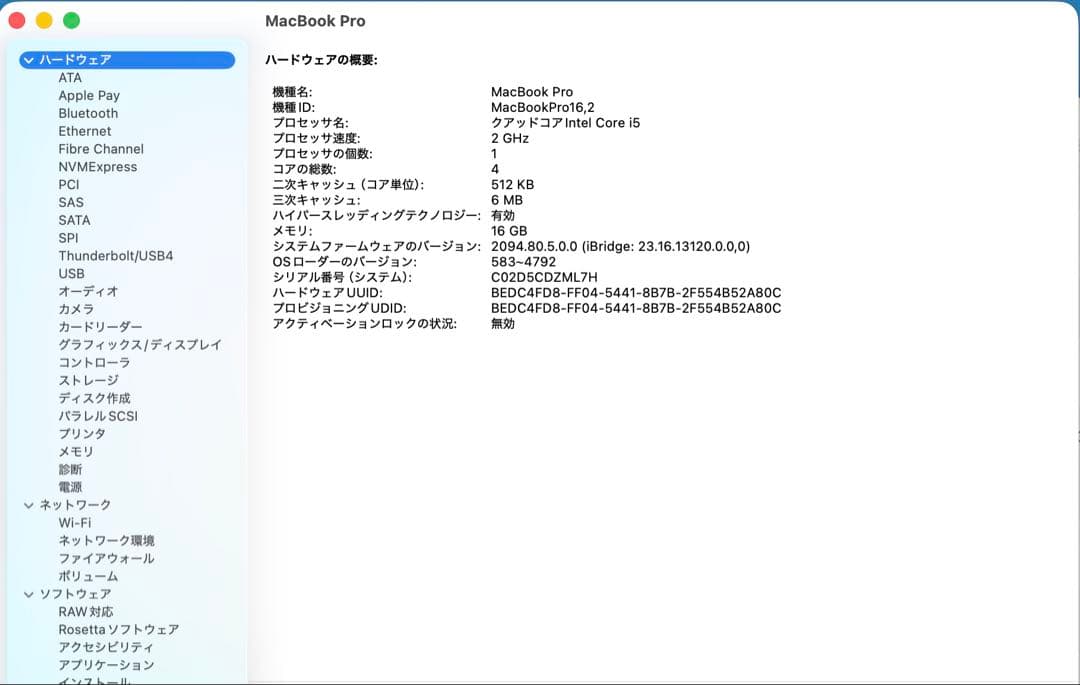Screen dimensions: 1080x685
Task: Select アプリケーション in sidebar
Action: [x=107, y=666]
